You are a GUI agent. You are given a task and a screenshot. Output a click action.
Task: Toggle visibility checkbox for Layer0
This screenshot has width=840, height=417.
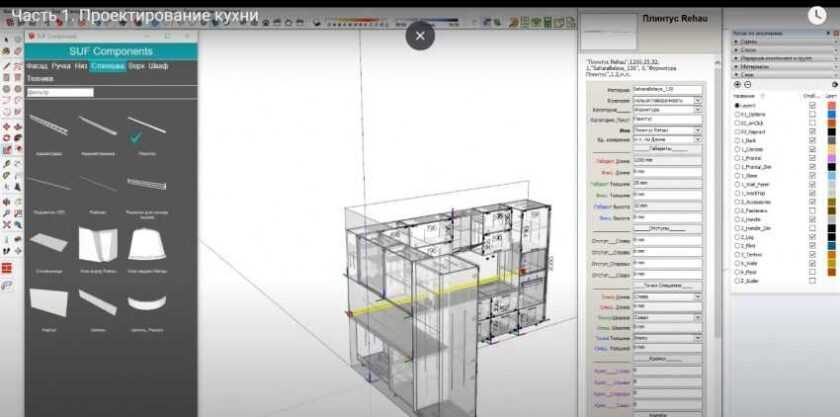tap(811, 105)
